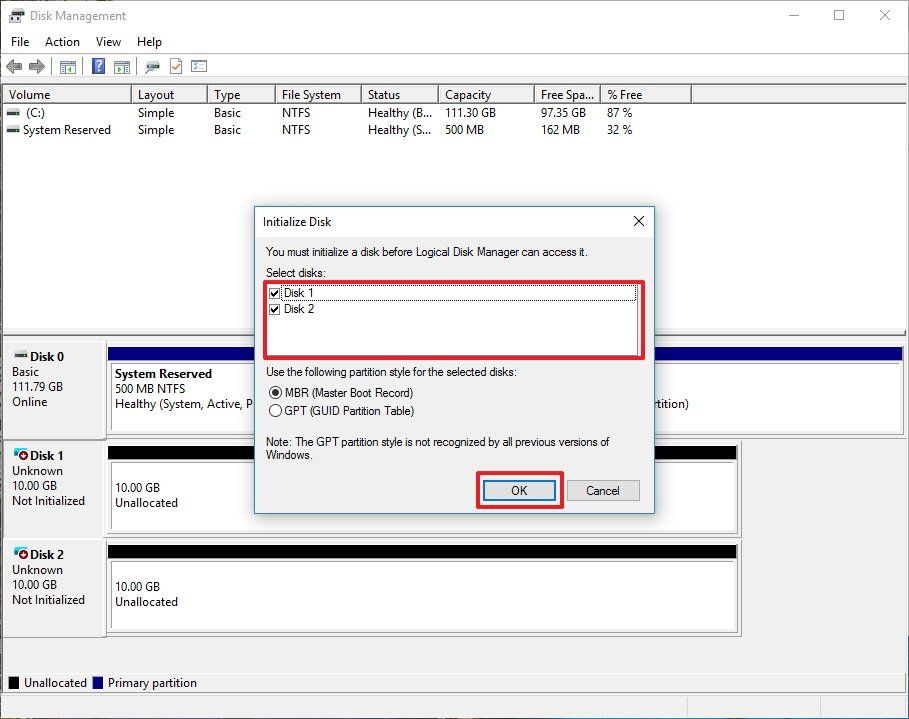Click the System Reserved volume icon

point(11,129)
